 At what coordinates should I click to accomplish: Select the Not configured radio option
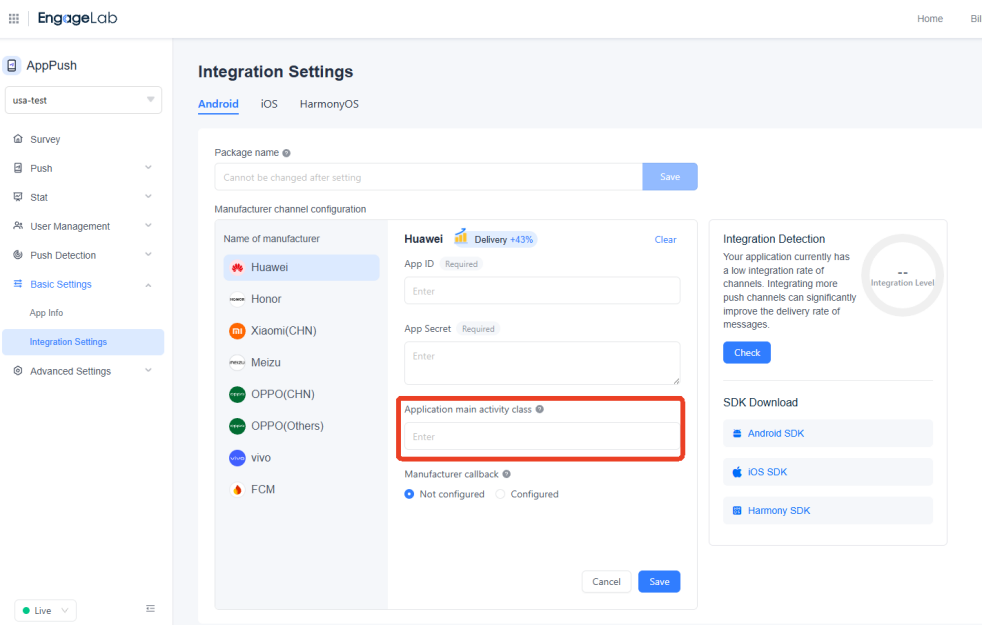409,494
